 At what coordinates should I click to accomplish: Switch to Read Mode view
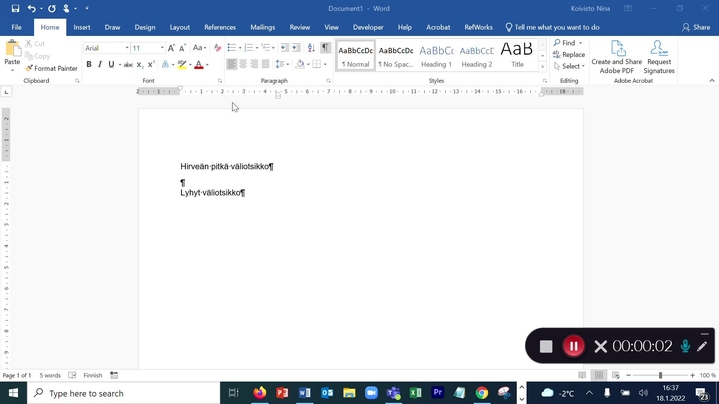(x=582, y=375)
